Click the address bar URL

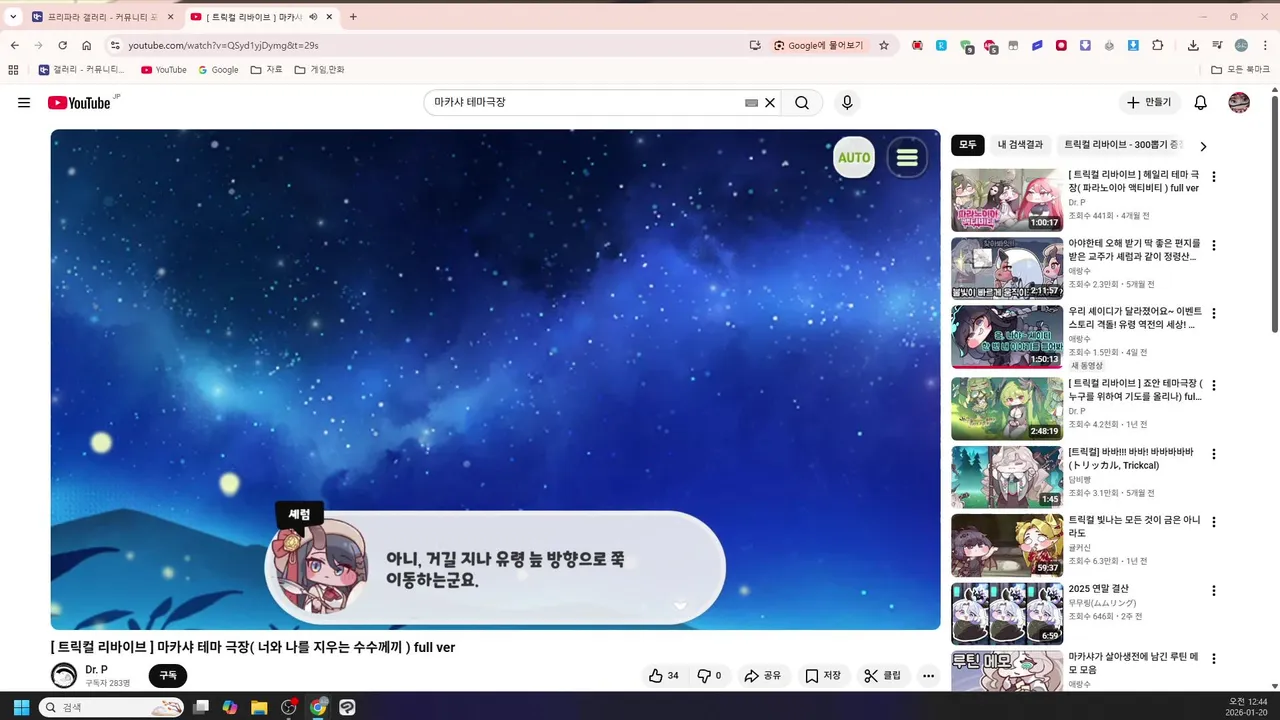[x=223, y=45]
